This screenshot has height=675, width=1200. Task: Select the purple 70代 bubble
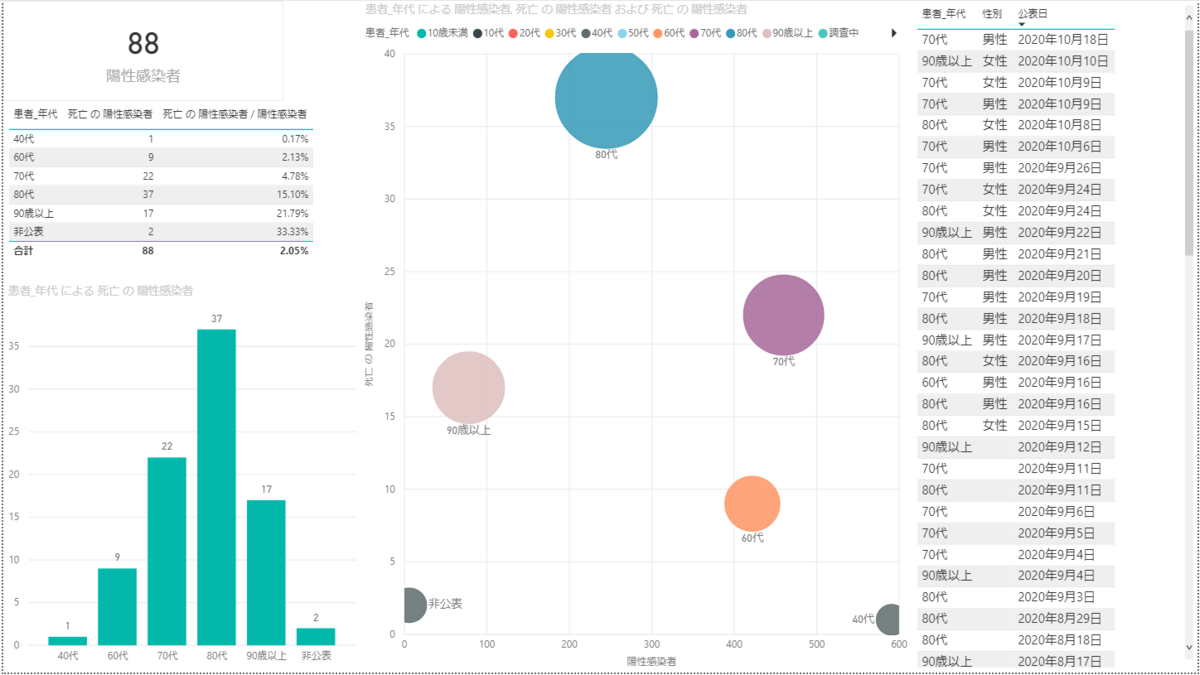(784, 315)
